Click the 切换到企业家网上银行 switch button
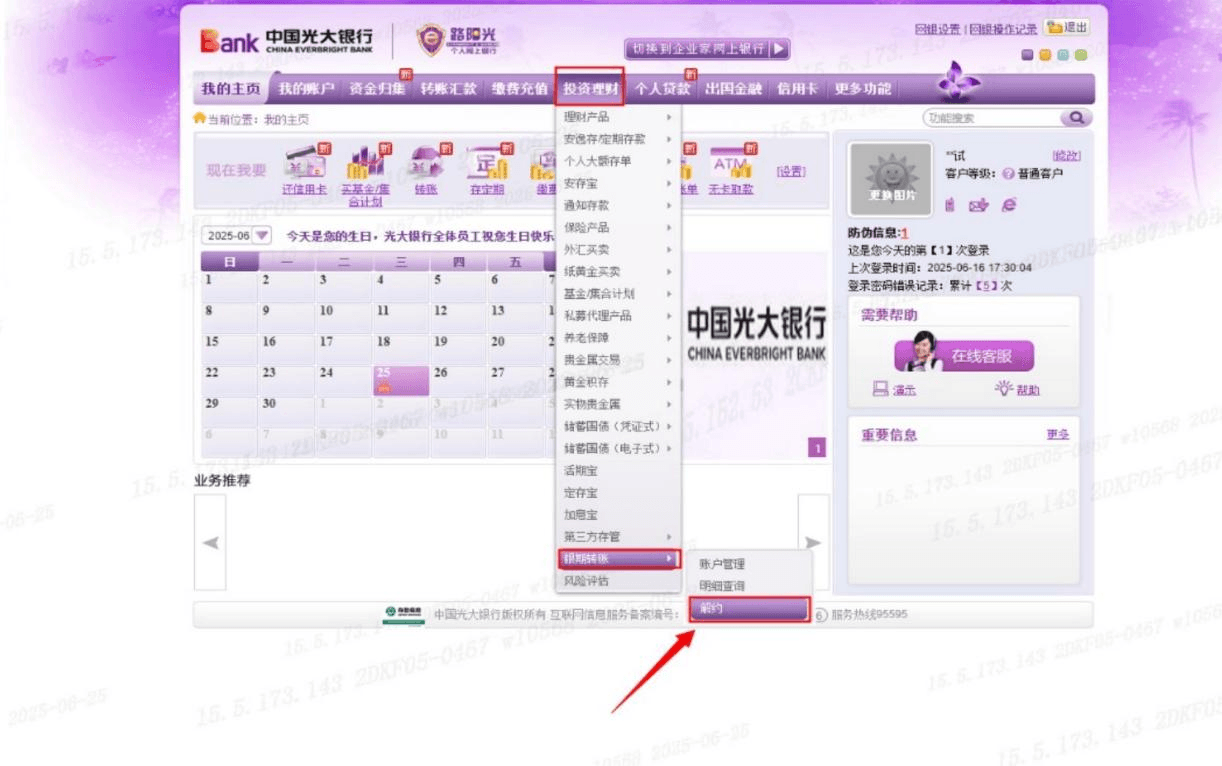The width and height of the screenshot is (1222, 766). (708, 48)
